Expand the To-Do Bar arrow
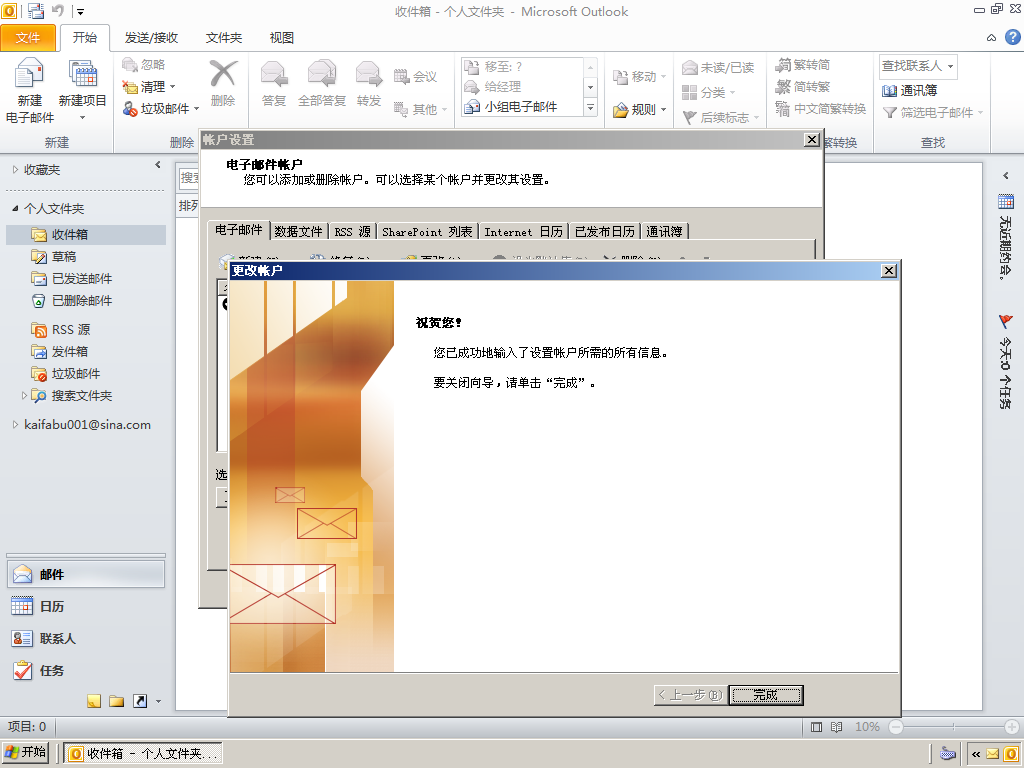This screenshot has height=768, width=1024. pos(1006,175)
